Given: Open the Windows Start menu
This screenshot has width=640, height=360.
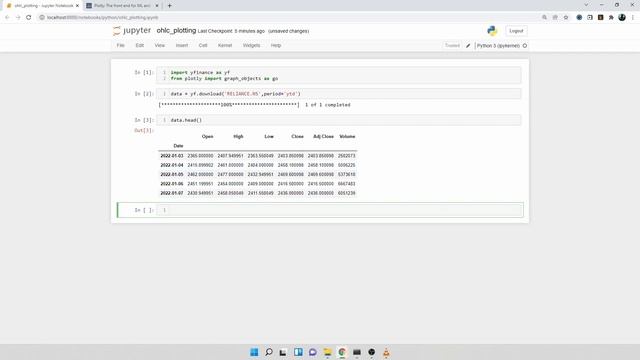Looking at the screenshot, I should [x=254, y=352].
